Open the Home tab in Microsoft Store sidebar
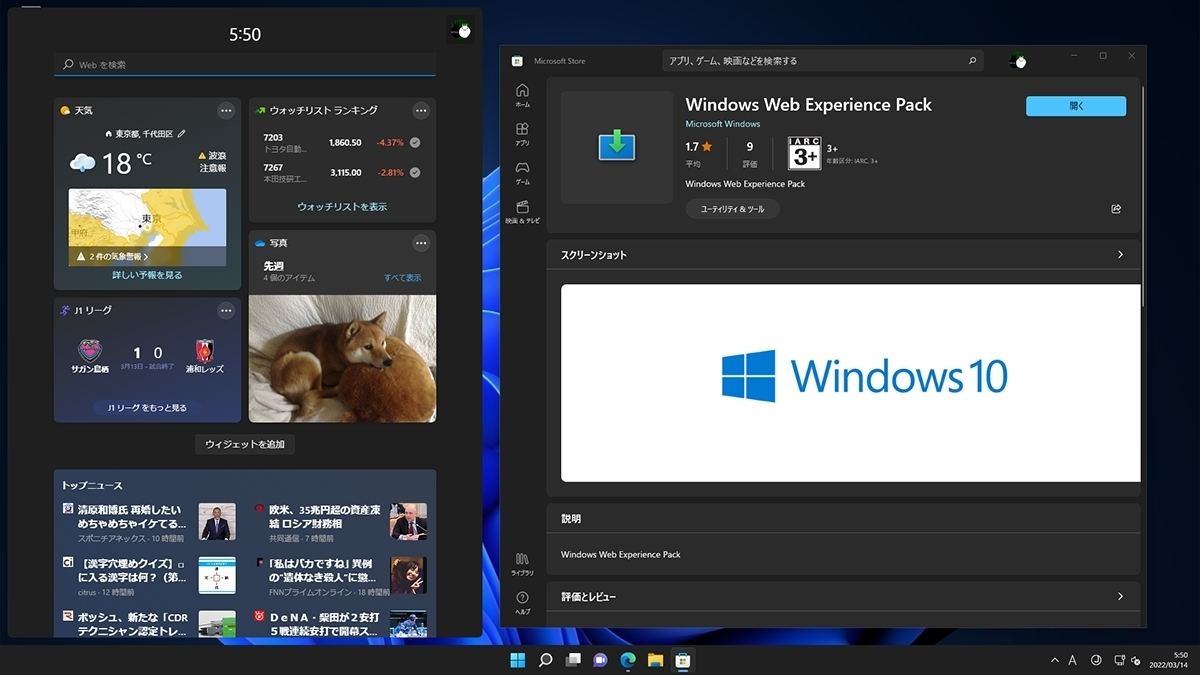1200x675 pixels. click(x=522, y=95)
